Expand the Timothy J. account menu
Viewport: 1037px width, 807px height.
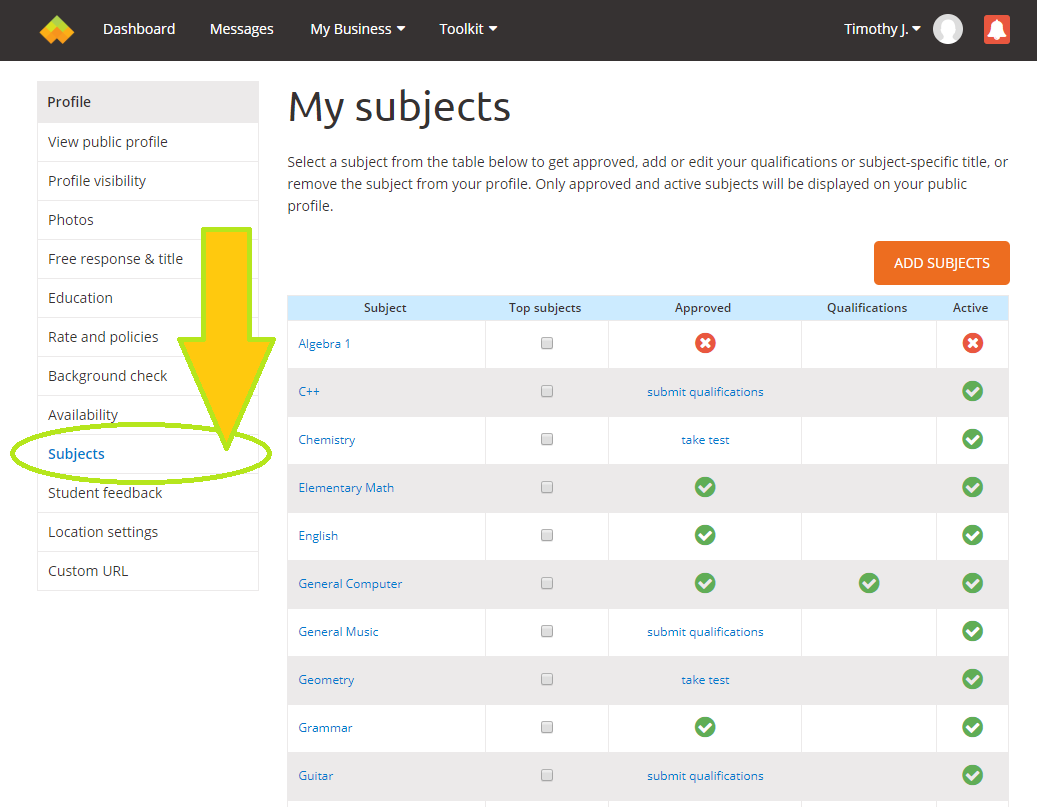[881, 29]
